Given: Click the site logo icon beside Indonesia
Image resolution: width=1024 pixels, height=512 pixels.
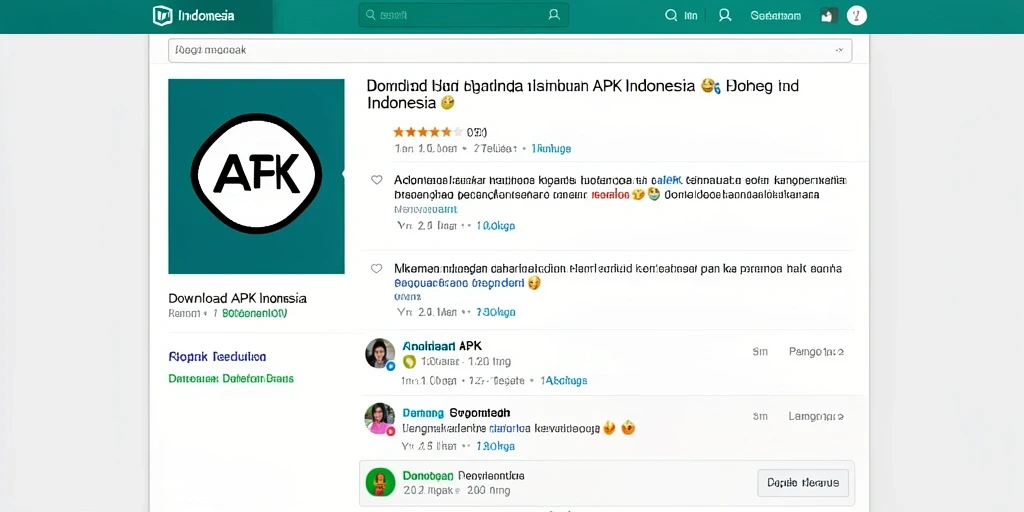Looking at the screenshot, I should tap(162, 15).
